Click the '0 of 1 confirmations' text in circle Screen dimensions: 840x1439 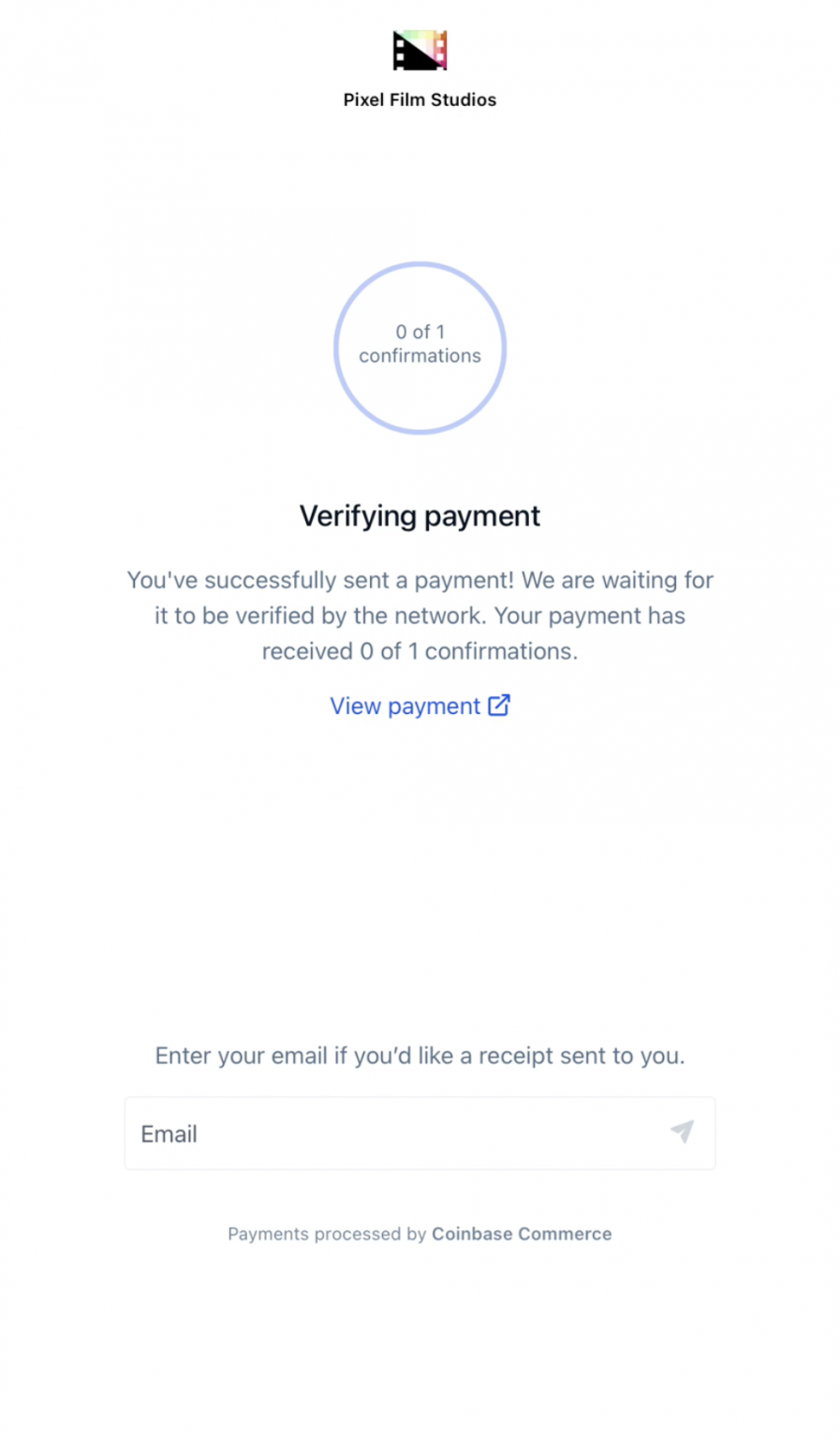[x=420, y=344]
